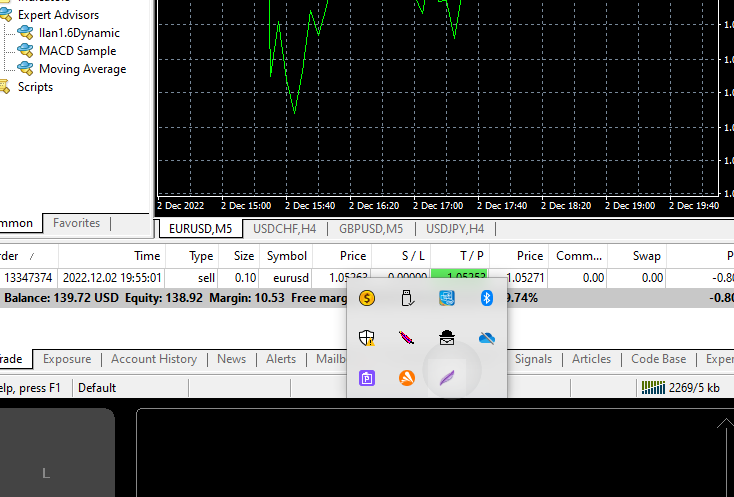
Task: Open Windows Security shield tray icon
Action: click(367, 339)
